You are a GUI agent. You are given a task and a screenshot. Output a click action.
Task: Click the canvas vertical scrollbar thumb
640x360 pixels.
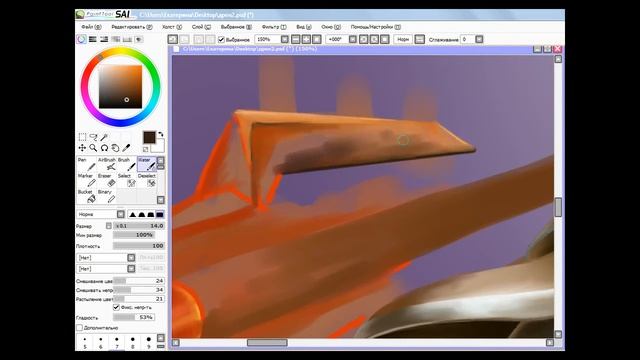(558, 207)
